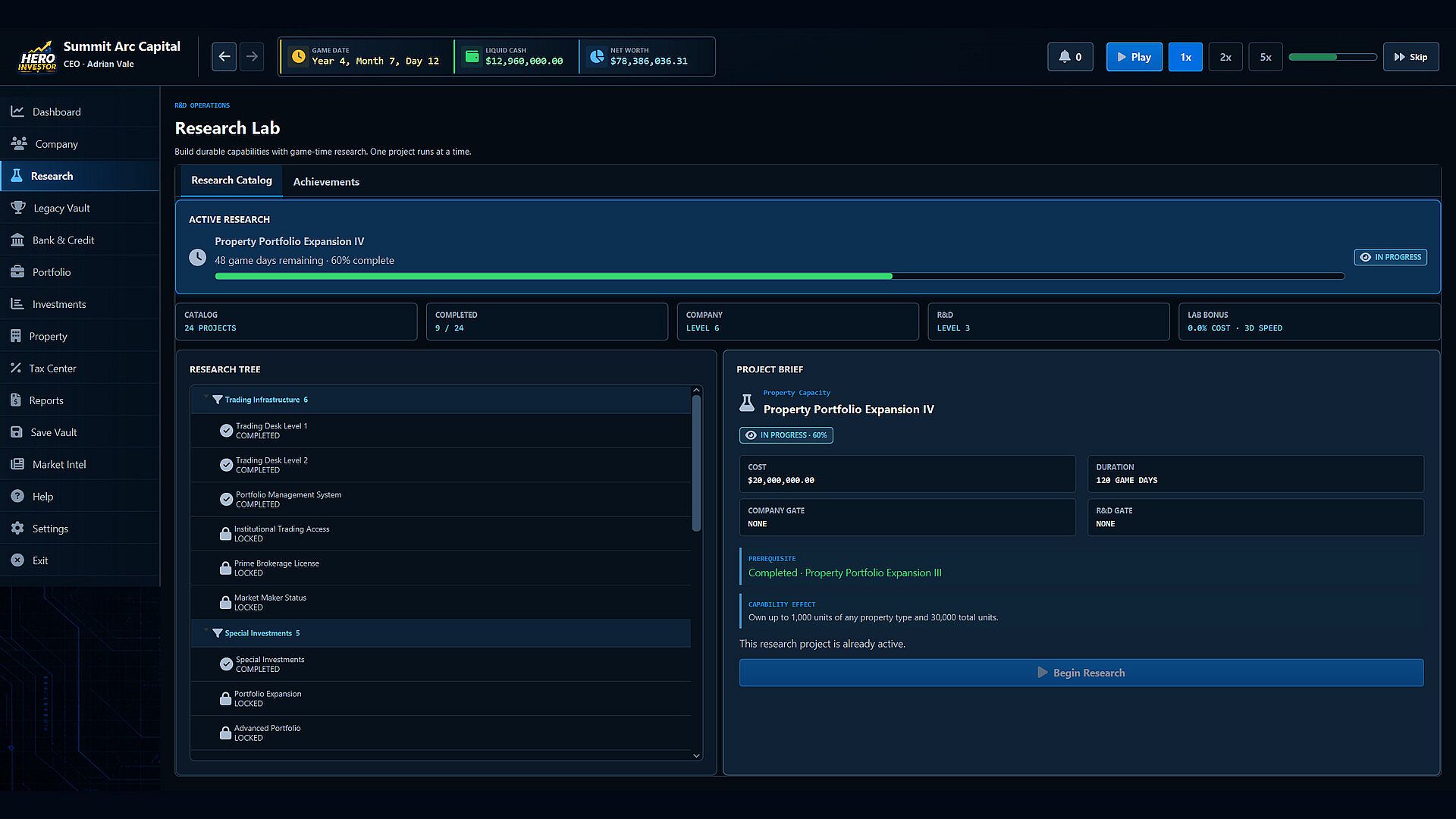Click the Property Portfolio Expansion III prerequisite
Image resolution: width=1456 pixels, height=819 pixels.
pyautogui.click(x=845, y=573)
